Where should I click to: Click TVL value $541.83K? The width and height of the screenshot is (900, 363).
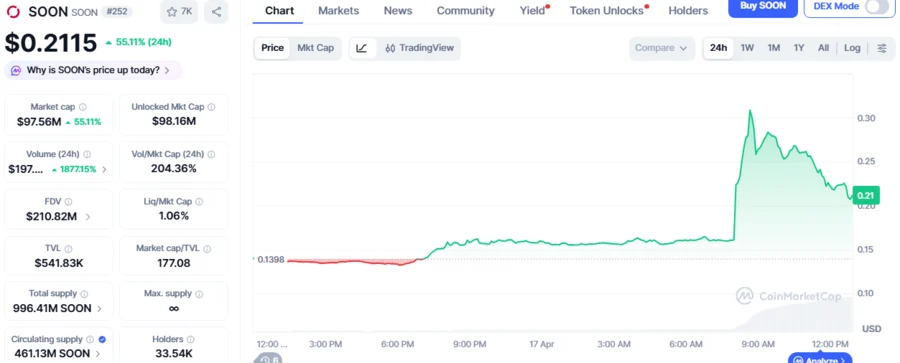[59, 263]
